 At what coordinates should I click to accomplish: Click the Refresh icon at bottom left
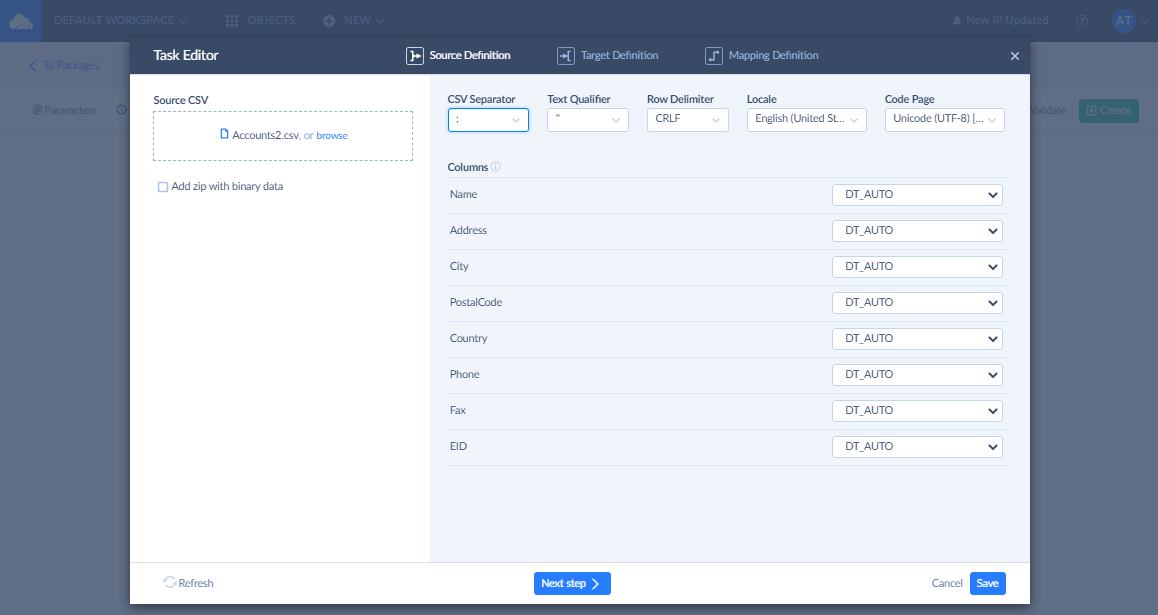pyautogui.click(x=170, y=583)
